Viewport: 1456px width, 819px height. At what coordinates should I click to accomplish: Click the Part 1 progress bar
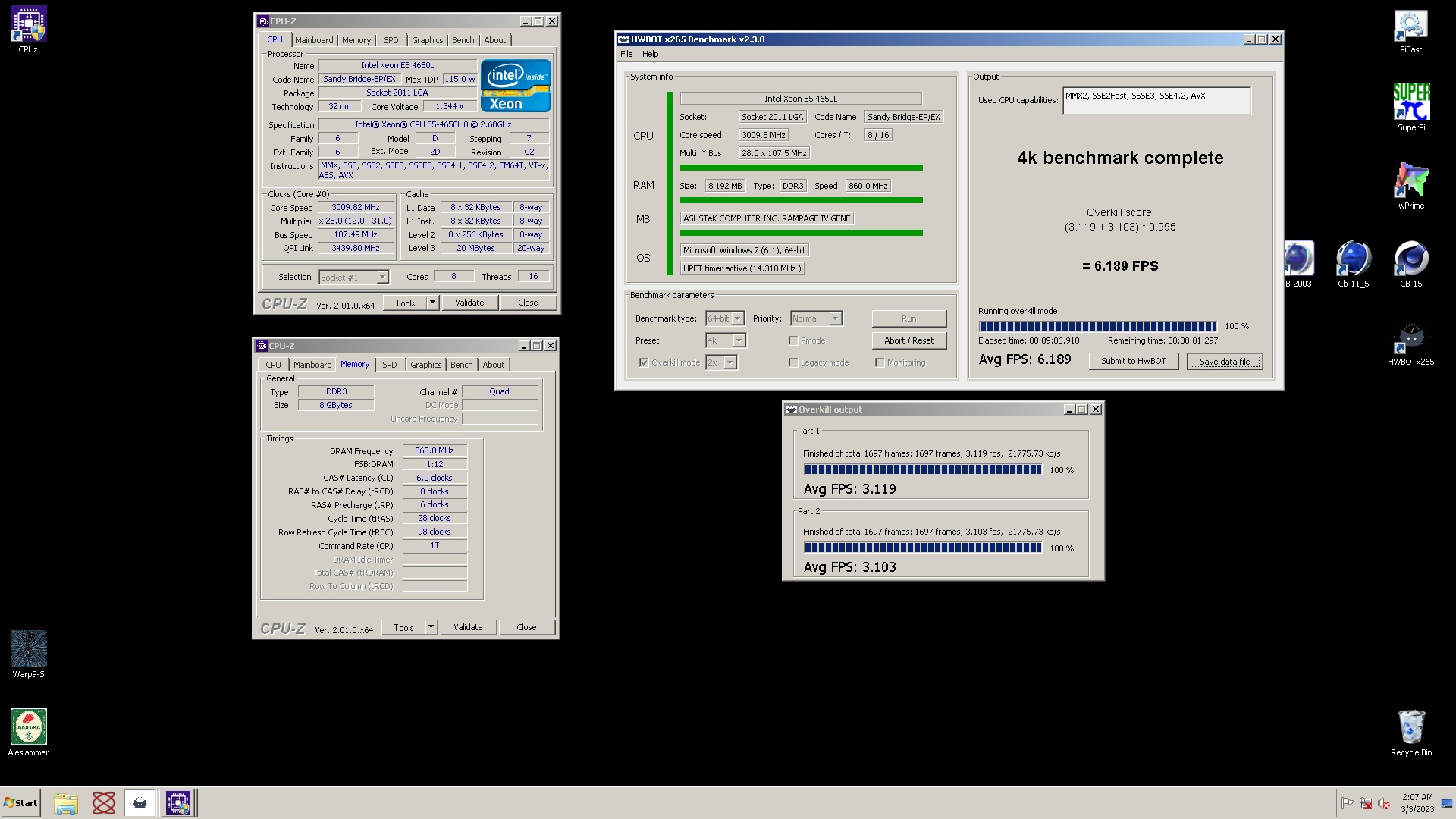(923, 470)
